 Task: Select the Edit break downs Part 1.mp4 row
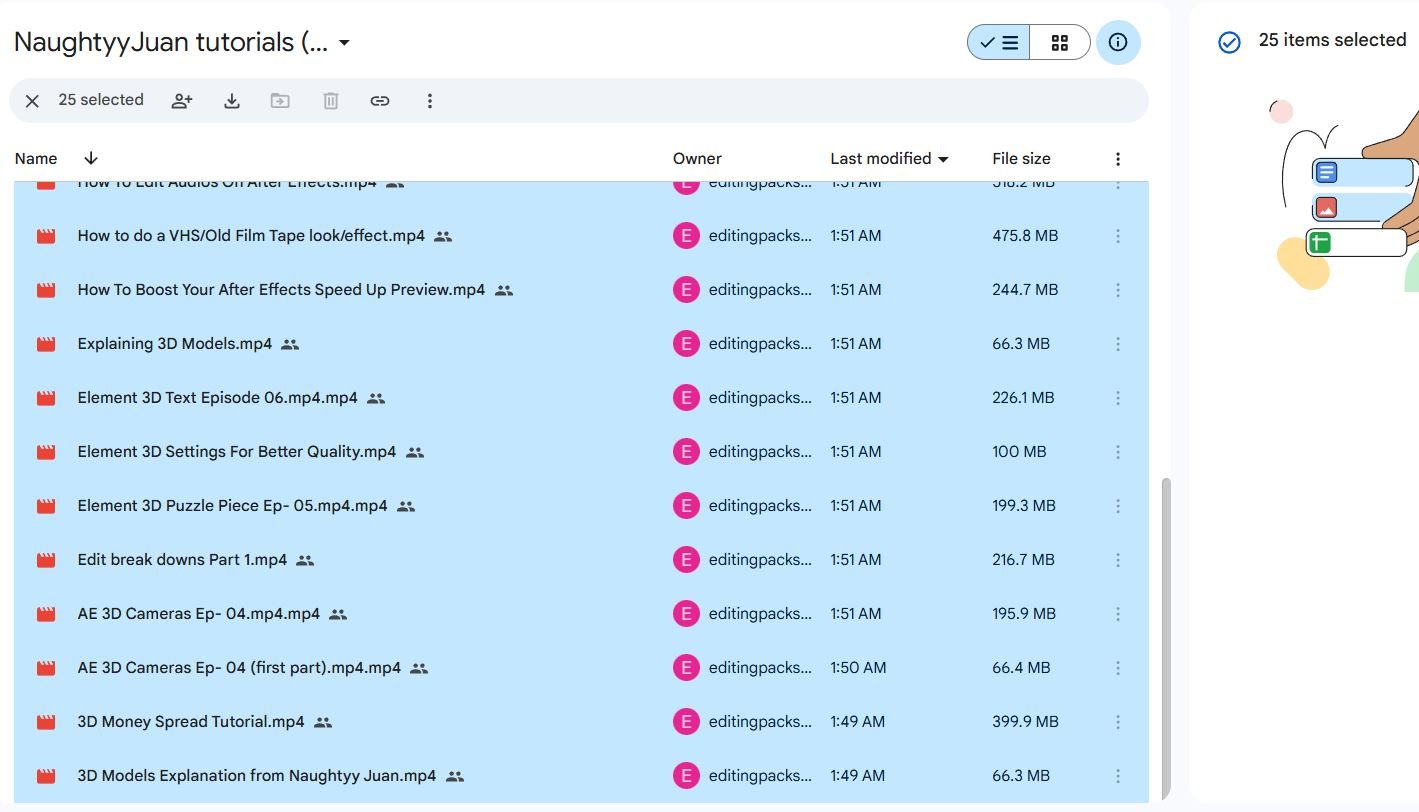[x=581, y=560]
